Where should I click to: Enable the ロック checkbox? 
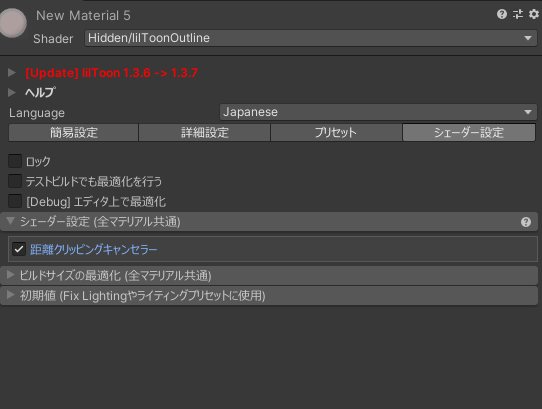click(15, 161)
